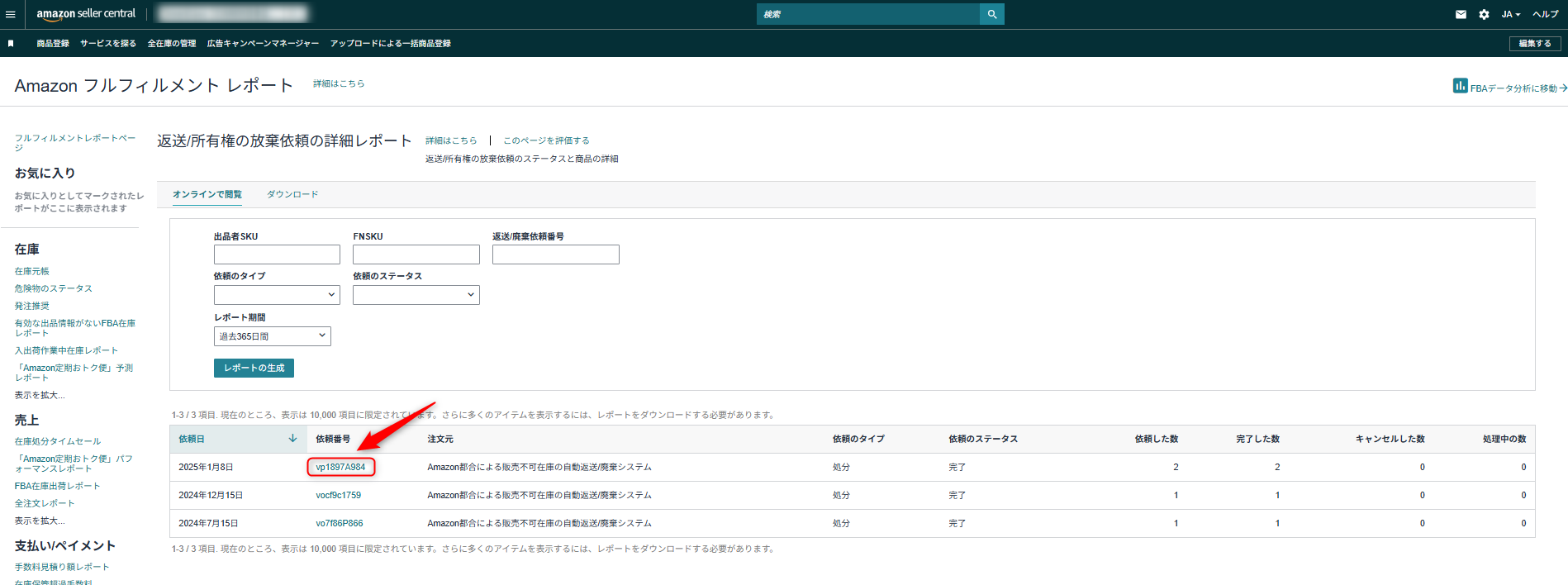Open request number vo7f86P866

click(340, 523)
